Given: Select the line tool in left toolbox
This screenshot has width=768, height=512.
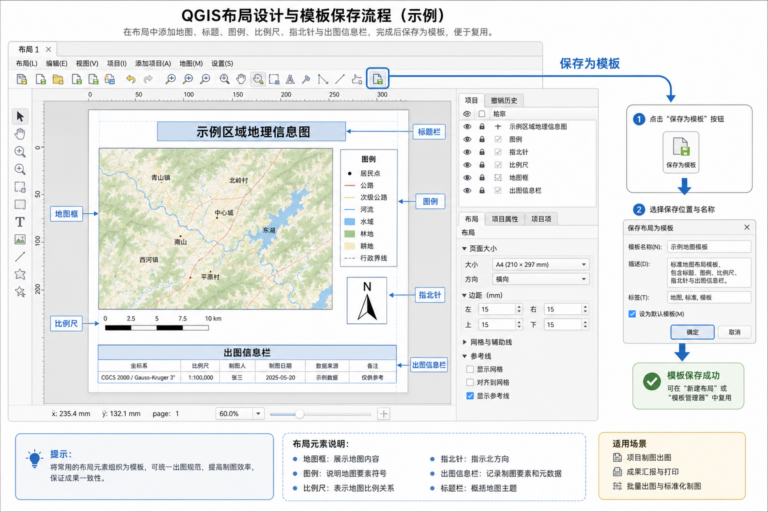Looking at the screenshot, I should (x=20, y=257).
